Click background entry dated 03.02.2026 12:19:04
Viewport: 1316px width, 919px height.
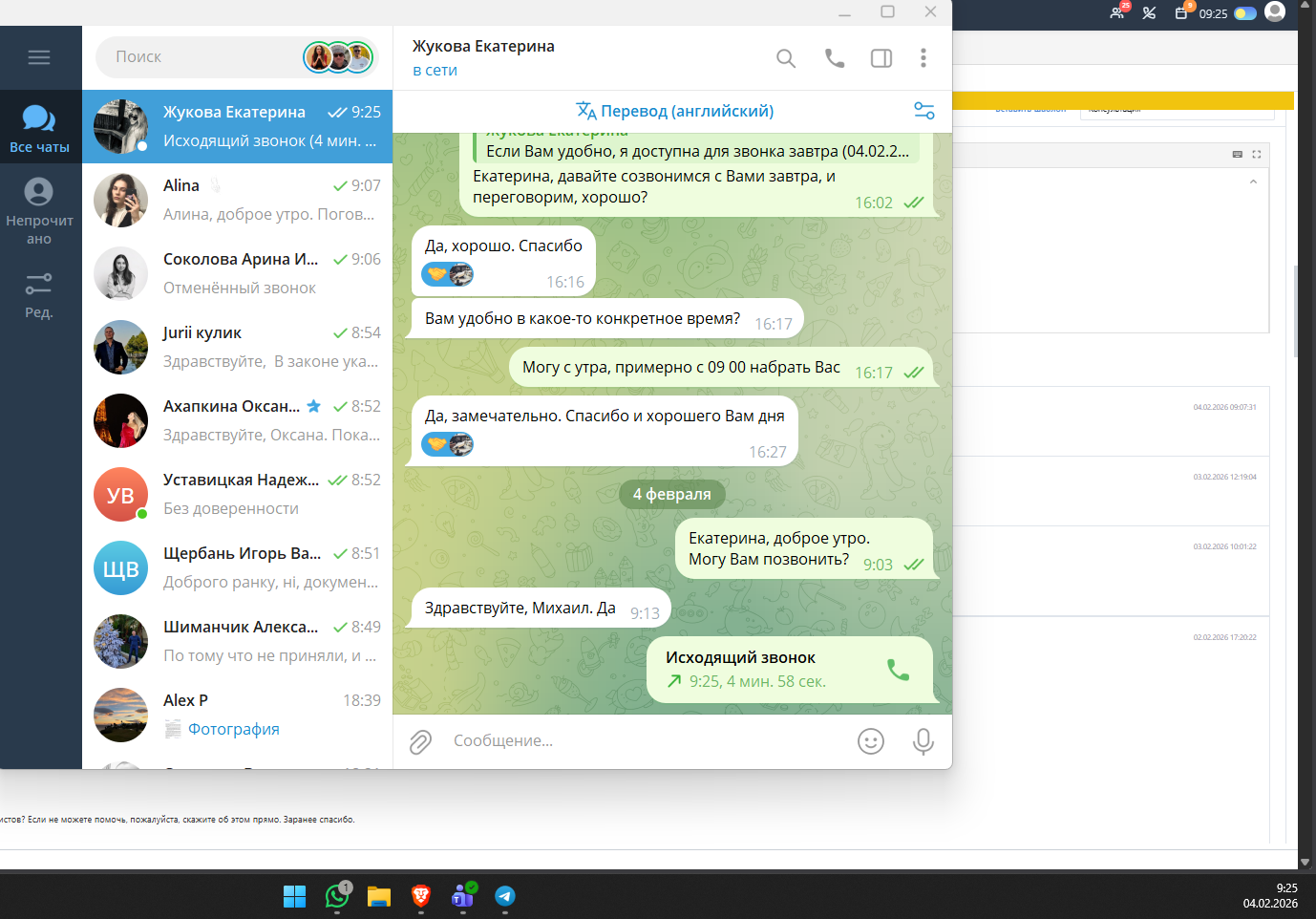1224,477
